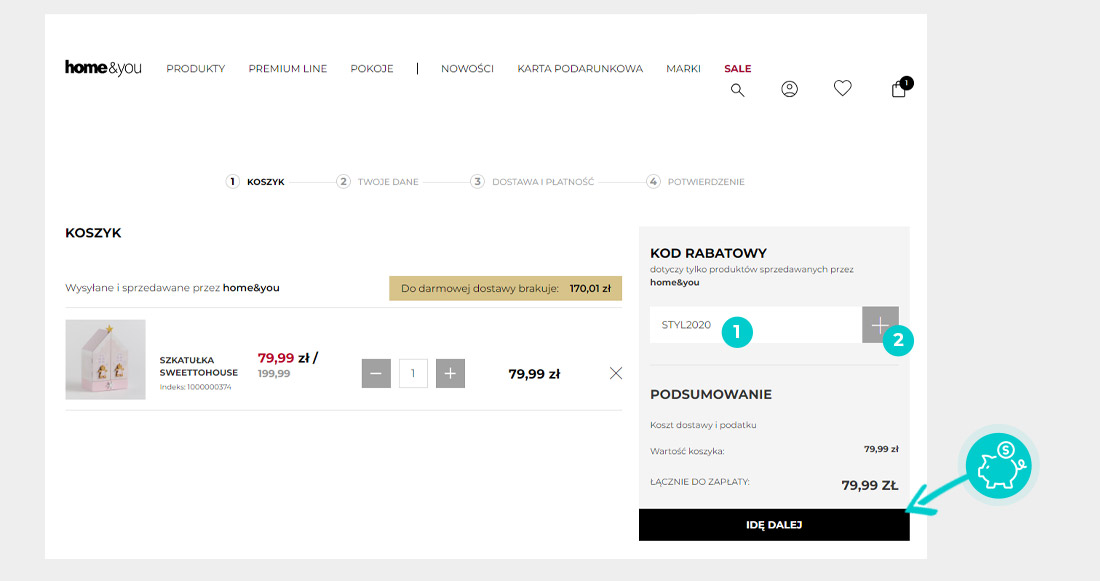
Task: Click the product index 1000000374
Action: (195, 387)
